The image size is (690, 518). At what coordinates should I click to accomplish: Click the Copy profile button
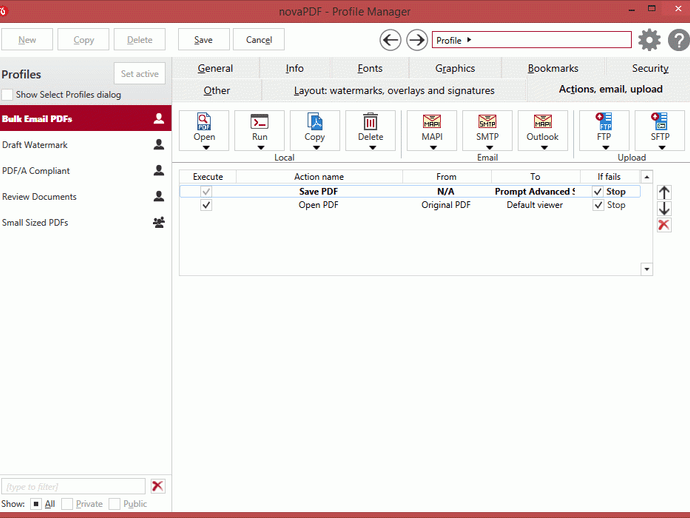83,40
